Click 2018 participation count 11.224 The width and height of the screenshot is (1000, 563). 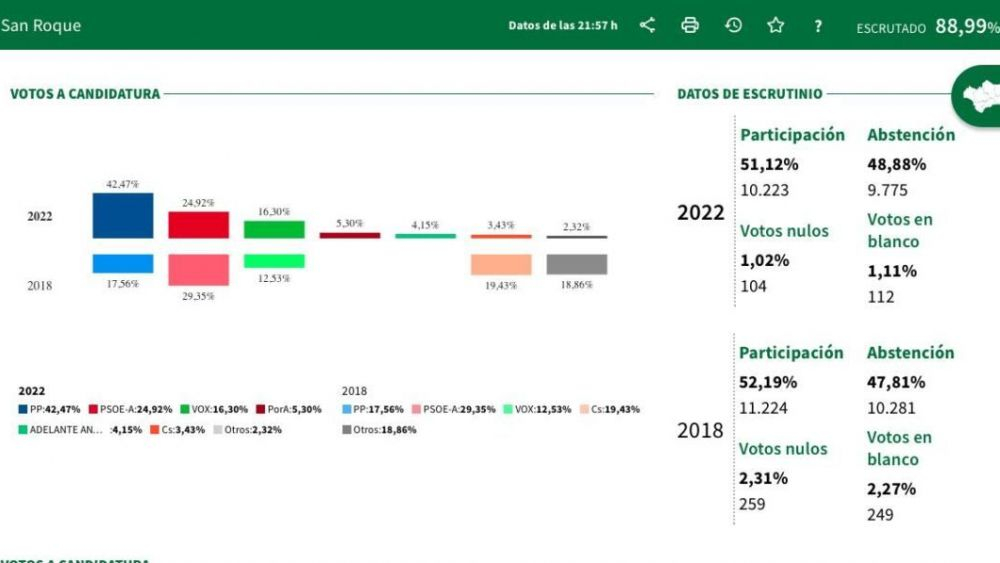(x=763, y=408)
